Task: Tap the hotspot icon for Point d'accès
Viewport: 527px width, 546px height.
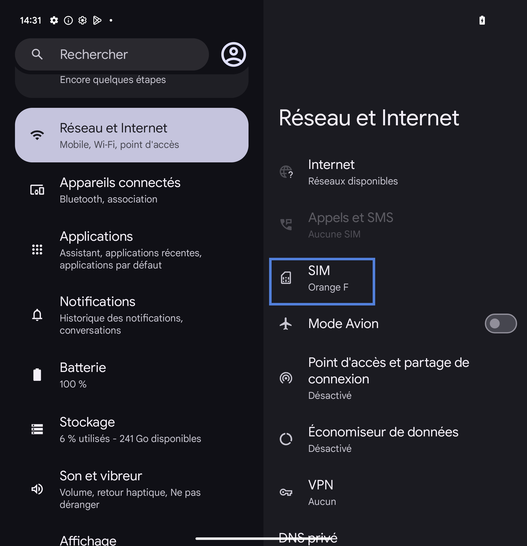Action: 286,378
